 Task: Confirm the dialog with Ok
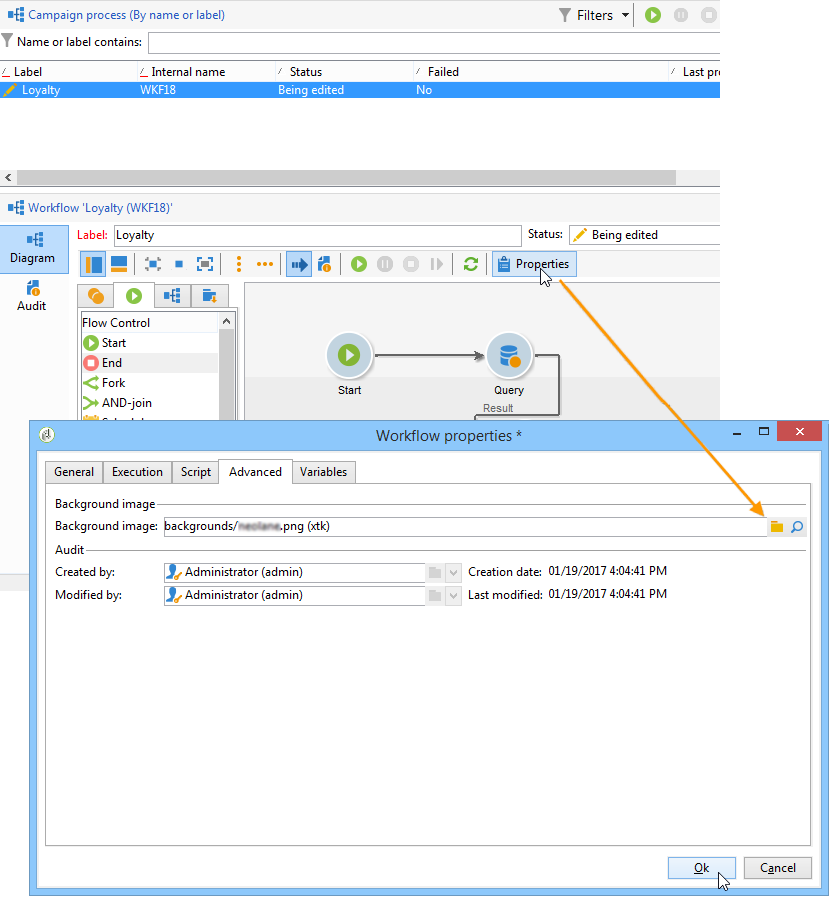pos(701,868)
